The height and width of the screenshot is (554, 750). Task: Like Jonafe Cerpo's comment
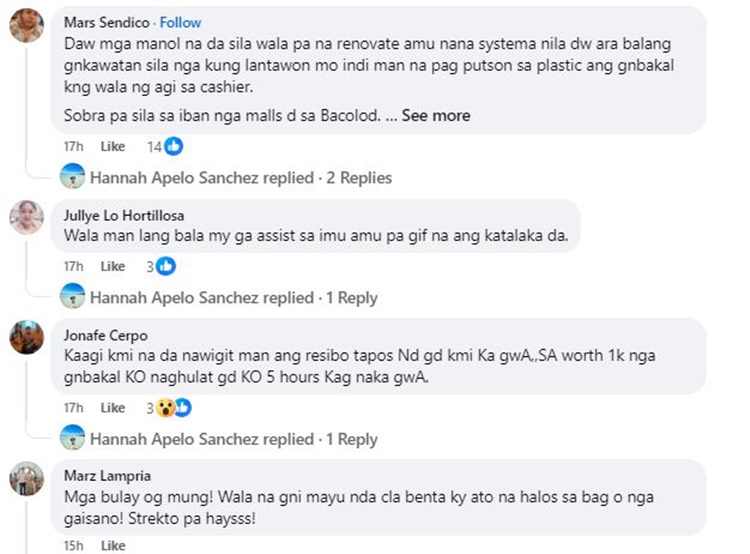coord(113,408)
